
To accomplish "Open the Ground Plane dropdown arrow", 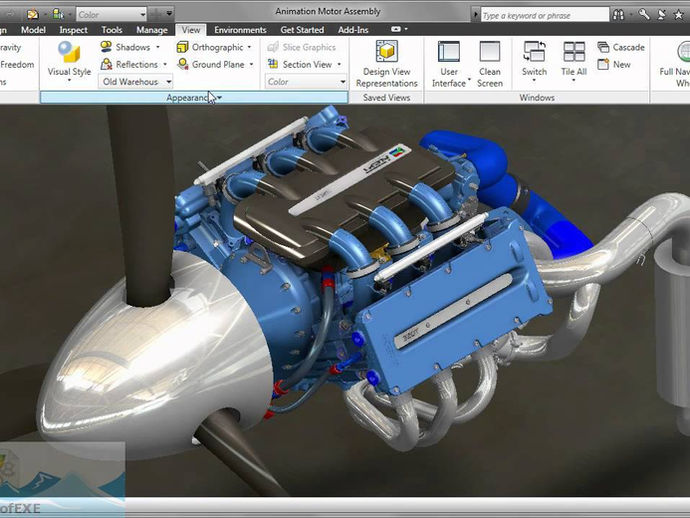I will click(x=251, y=64).
